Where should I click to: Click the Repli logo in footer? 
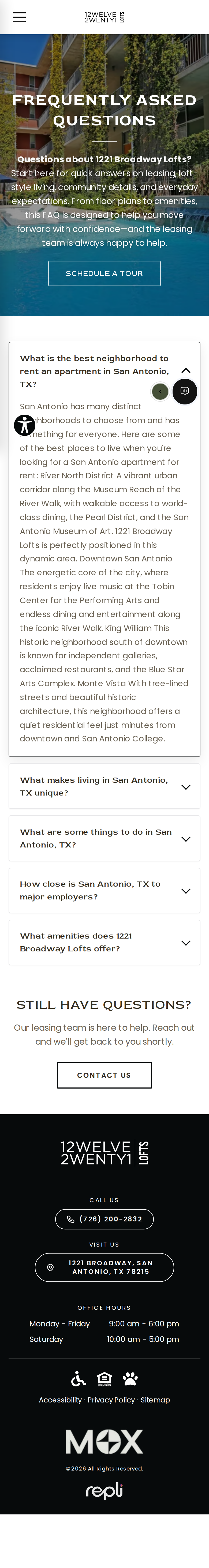(104, 1491)
